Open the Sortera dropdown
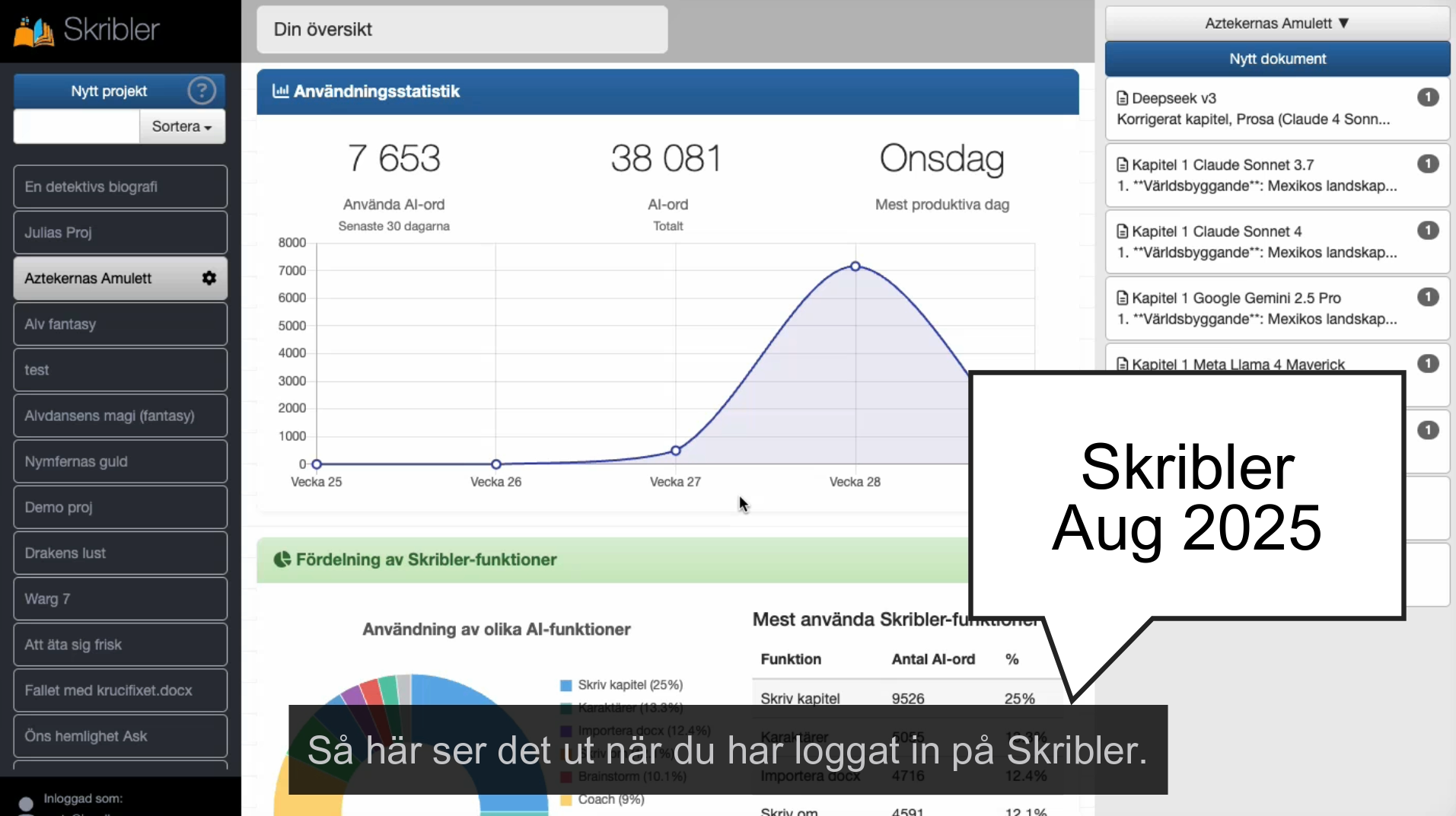 (x=182, y=126)
